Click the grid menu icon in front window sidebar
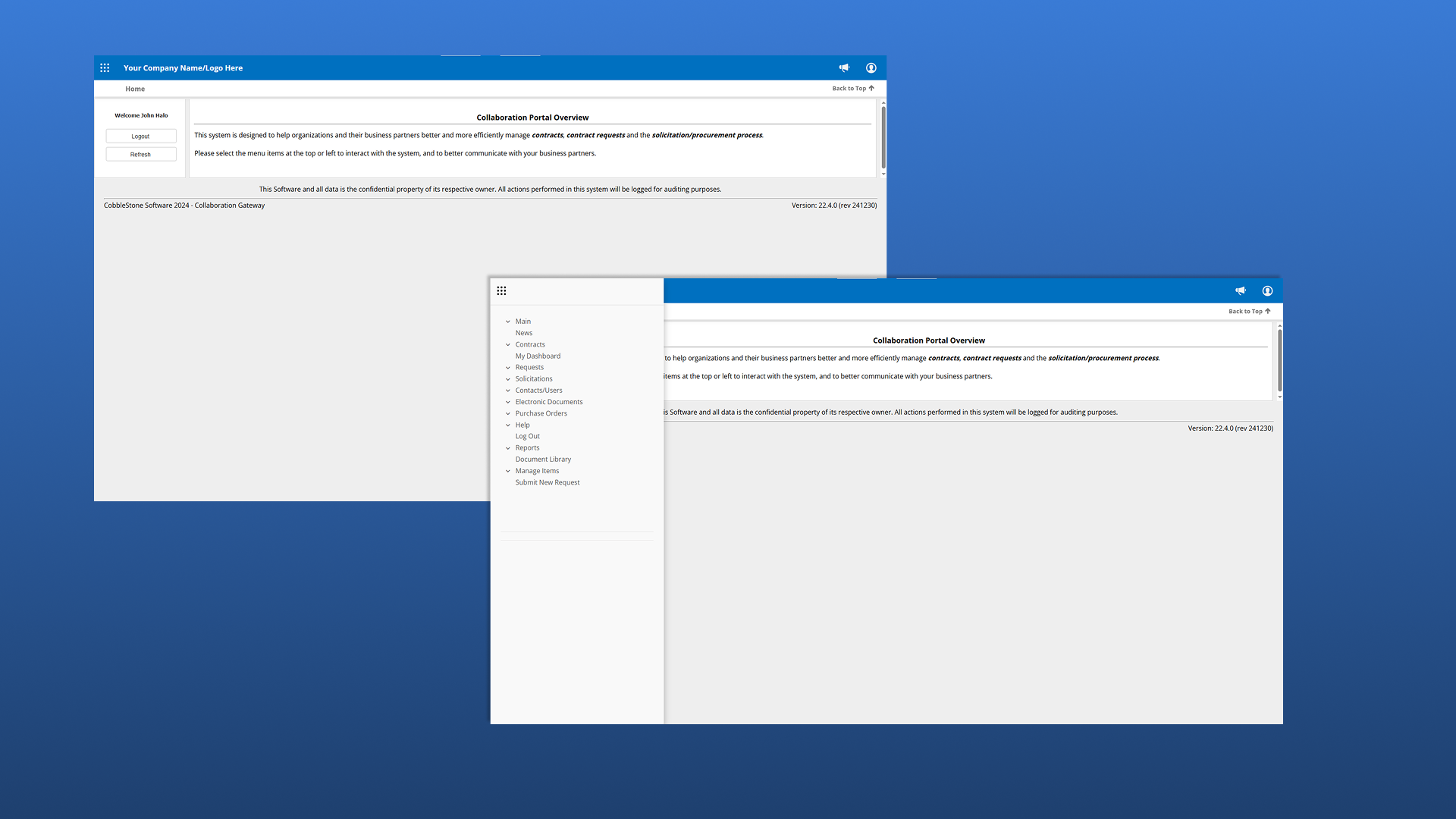Image resolution: width=1456 pixels, height=819 pixels. [x=501, y=290]
